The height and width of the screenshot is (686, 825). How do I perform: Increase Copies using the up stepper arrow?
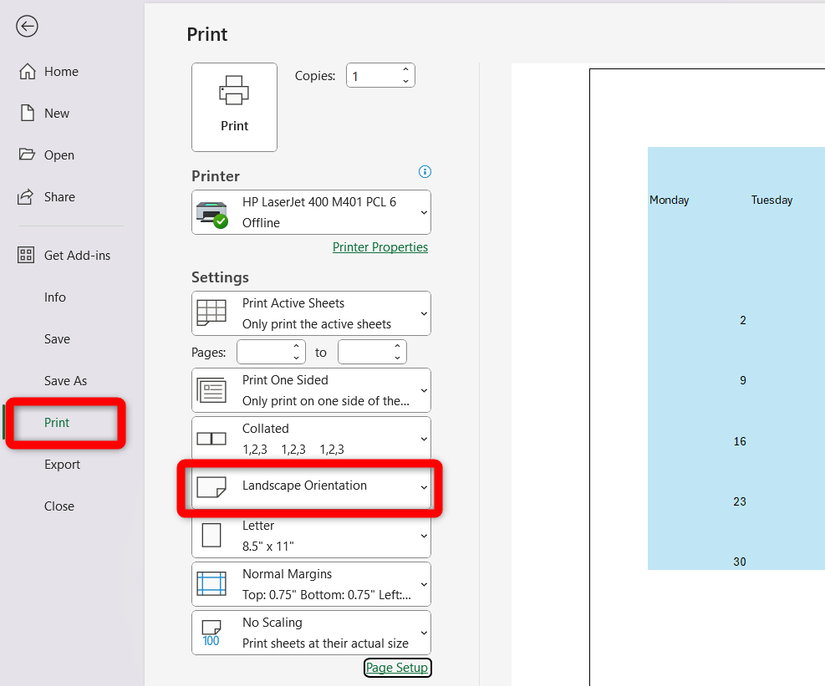pos(406,69)
